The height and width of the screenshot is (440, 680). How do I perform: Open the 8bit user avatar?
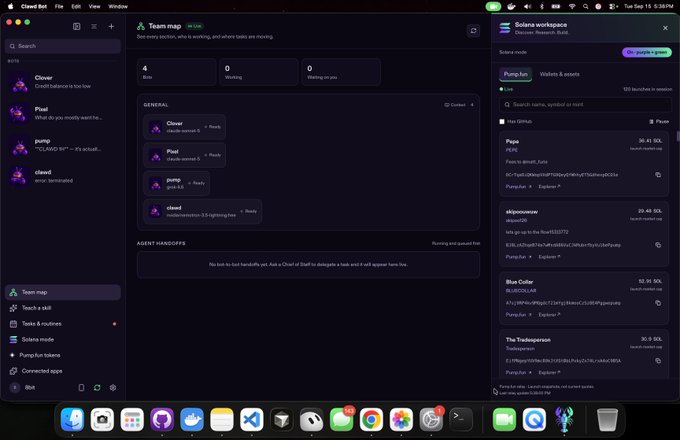coord(15,388)
